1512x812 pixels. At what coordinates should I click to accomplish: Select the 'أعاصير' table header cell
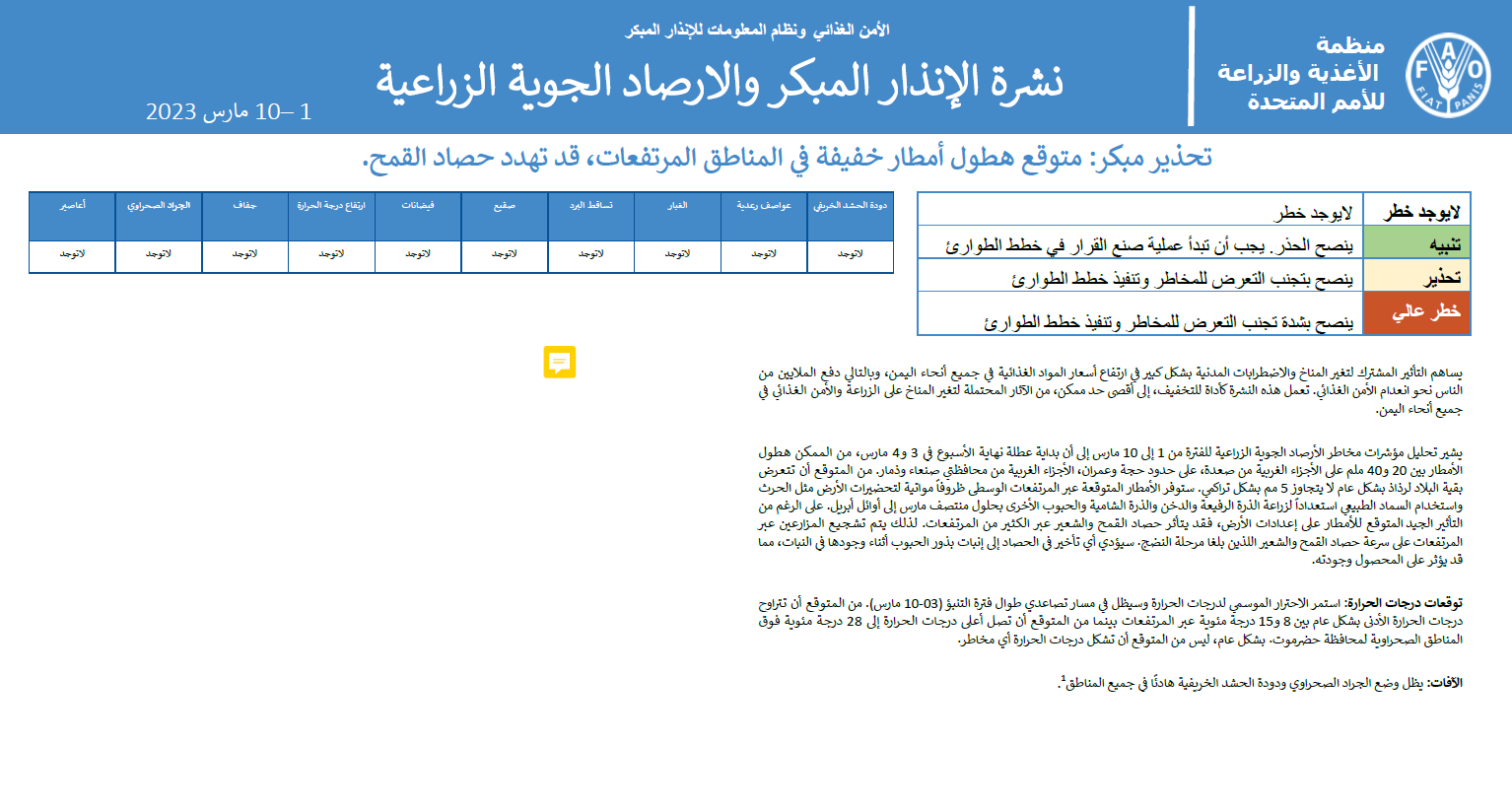point(72,206)
